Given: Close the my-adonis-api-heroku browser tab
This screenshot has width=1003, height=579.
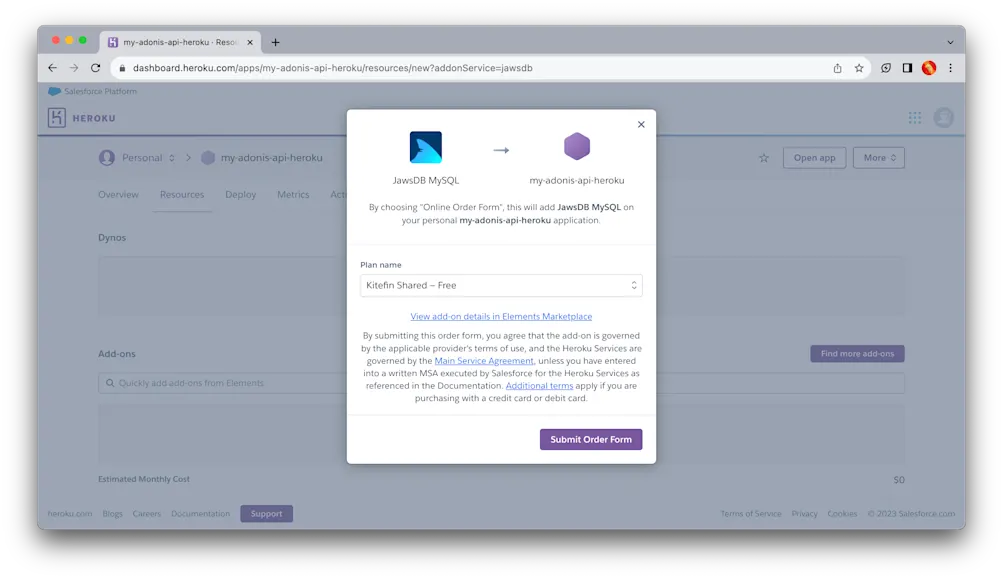Looking at the screenshot, I should click(x=250, y=42).
